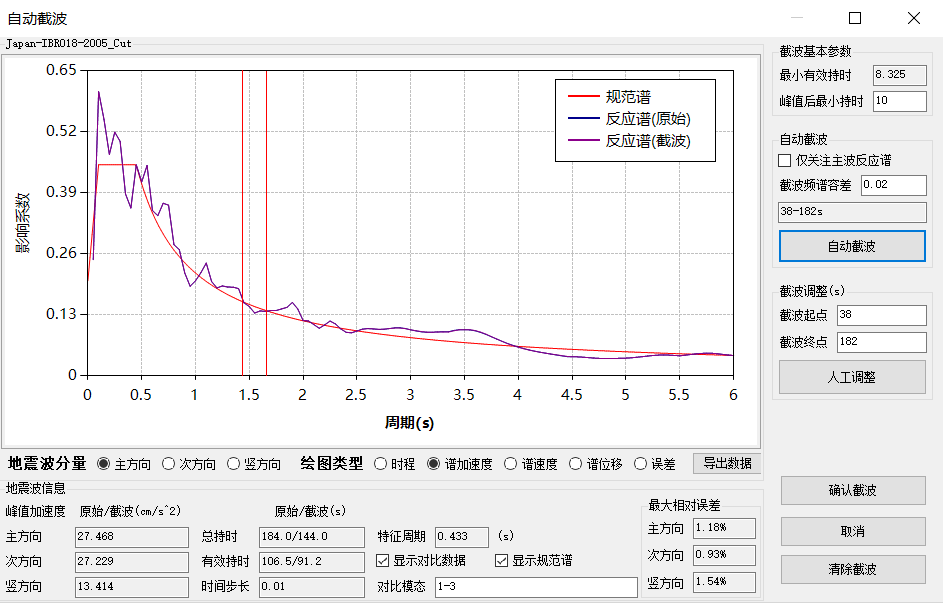Click the 人工调整 button
This screenshot has width=943, height=603.
click(852, 377)
